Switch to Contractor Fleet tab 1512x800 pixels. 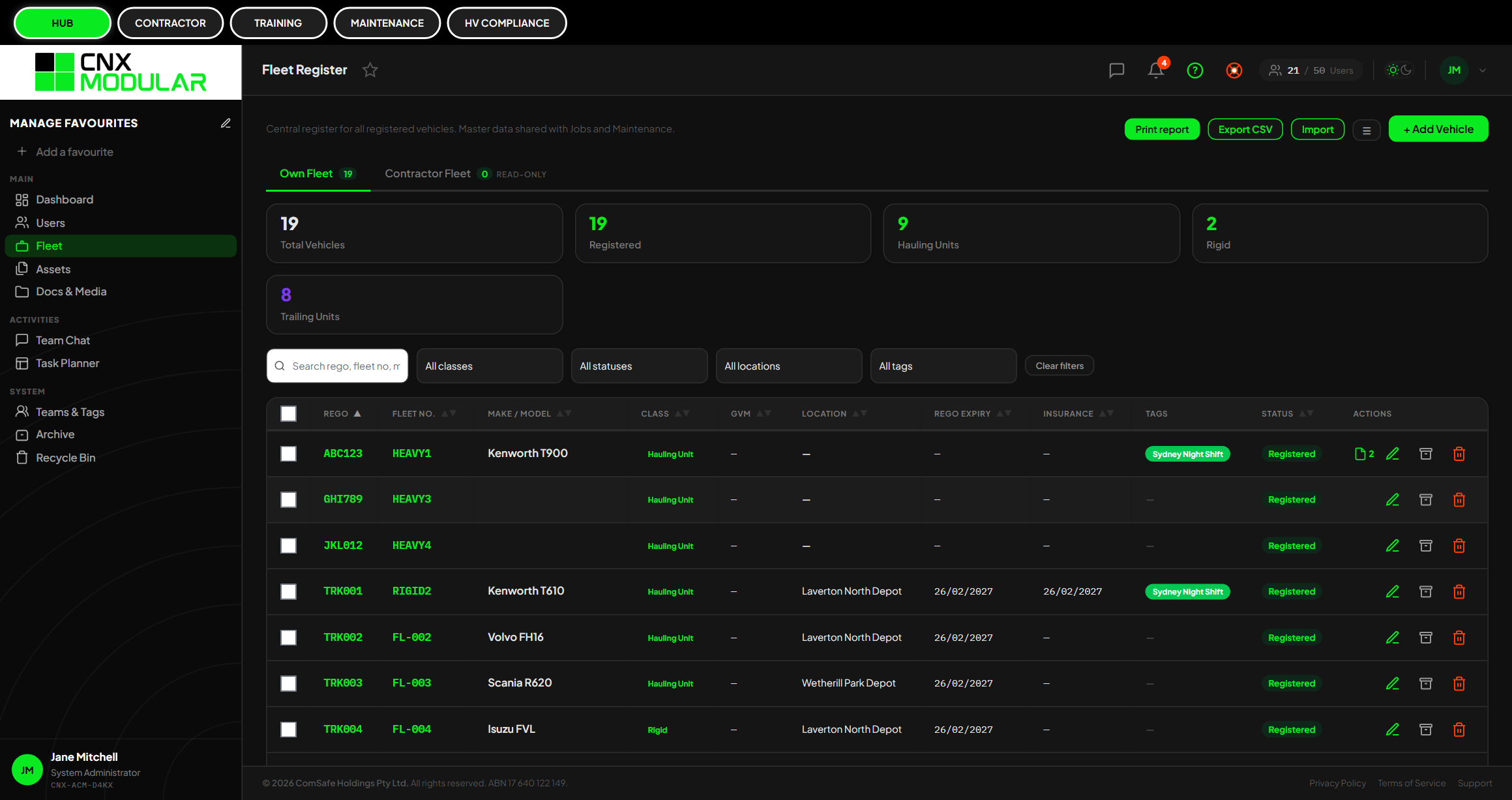click(x=466, y=173)
